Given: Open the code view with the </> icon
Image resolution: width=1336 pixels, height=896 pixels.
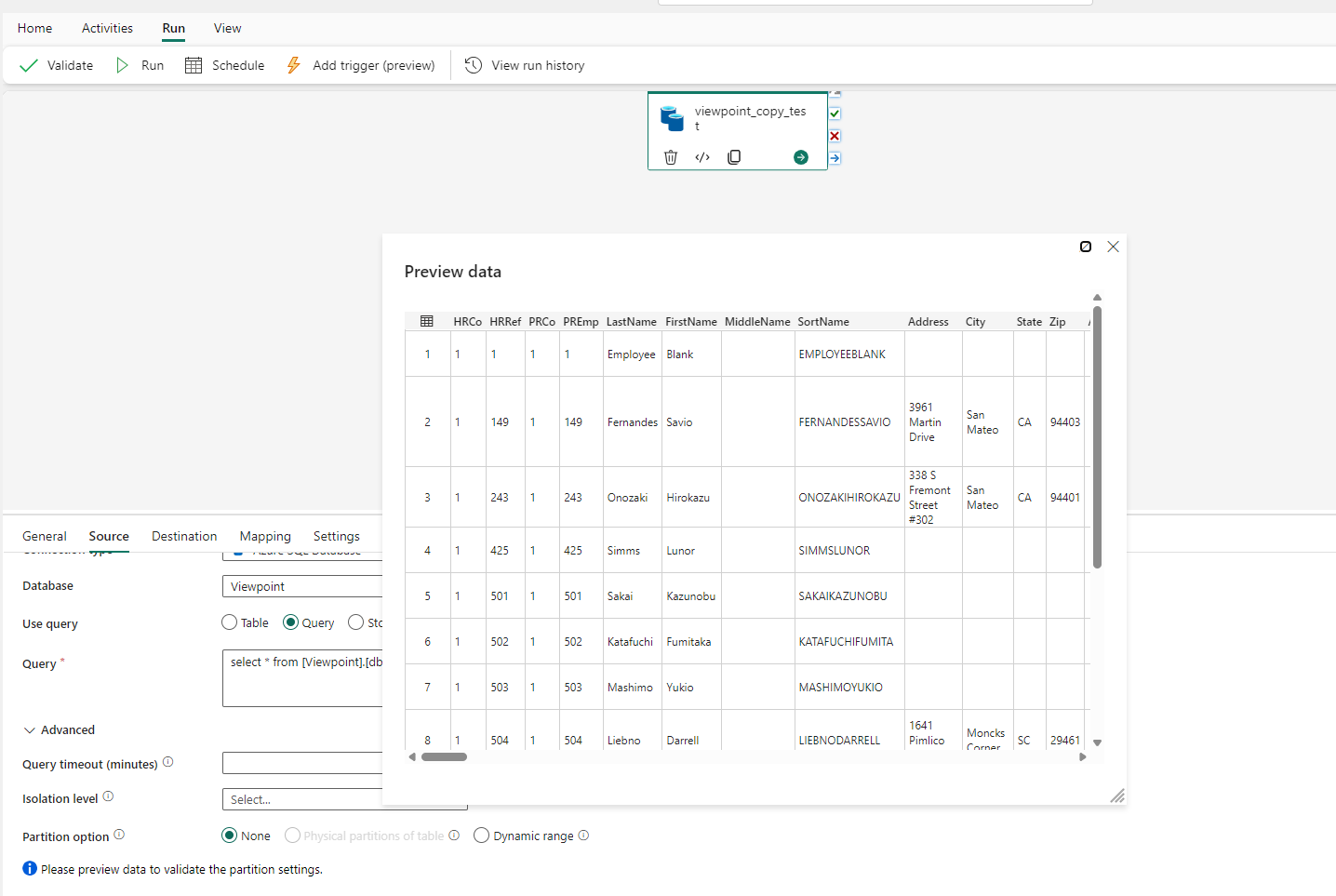Looking at the screenshot, I should (x=702, y=157).
